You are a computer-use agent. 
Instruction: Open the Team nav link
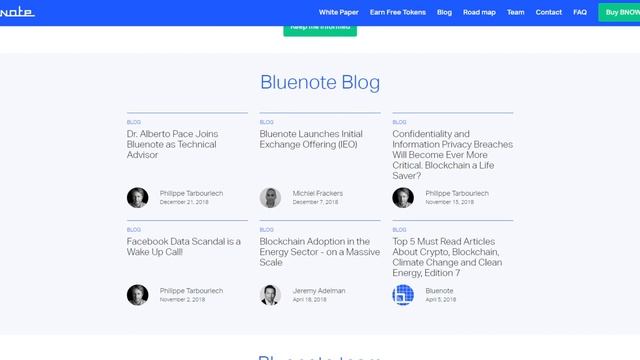(516, 12)
